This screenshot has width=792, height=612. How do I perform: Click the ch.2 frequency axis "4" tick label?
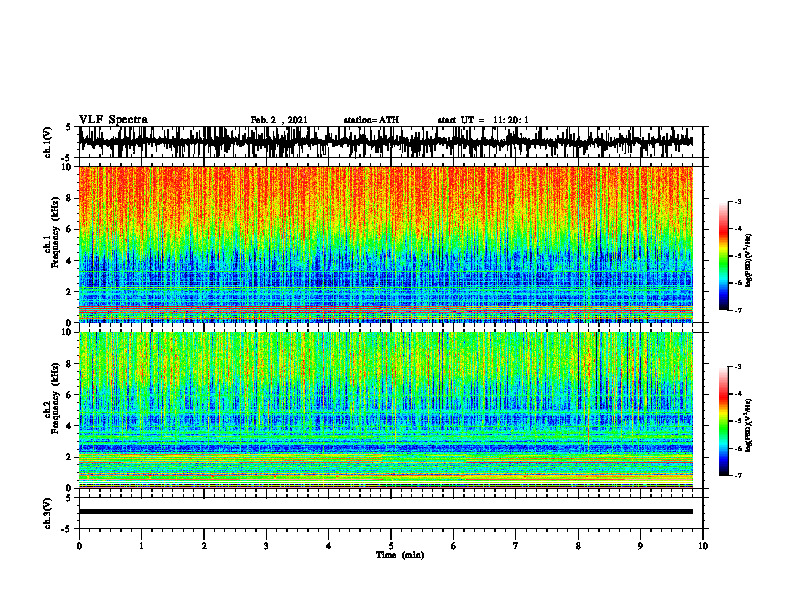click(70, 426)
